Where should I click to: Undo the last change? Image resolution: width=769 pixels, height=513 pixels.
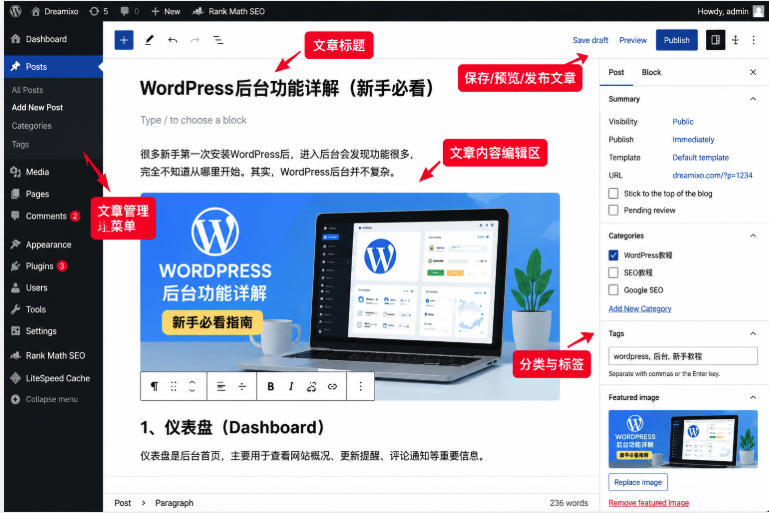(172, 40)
